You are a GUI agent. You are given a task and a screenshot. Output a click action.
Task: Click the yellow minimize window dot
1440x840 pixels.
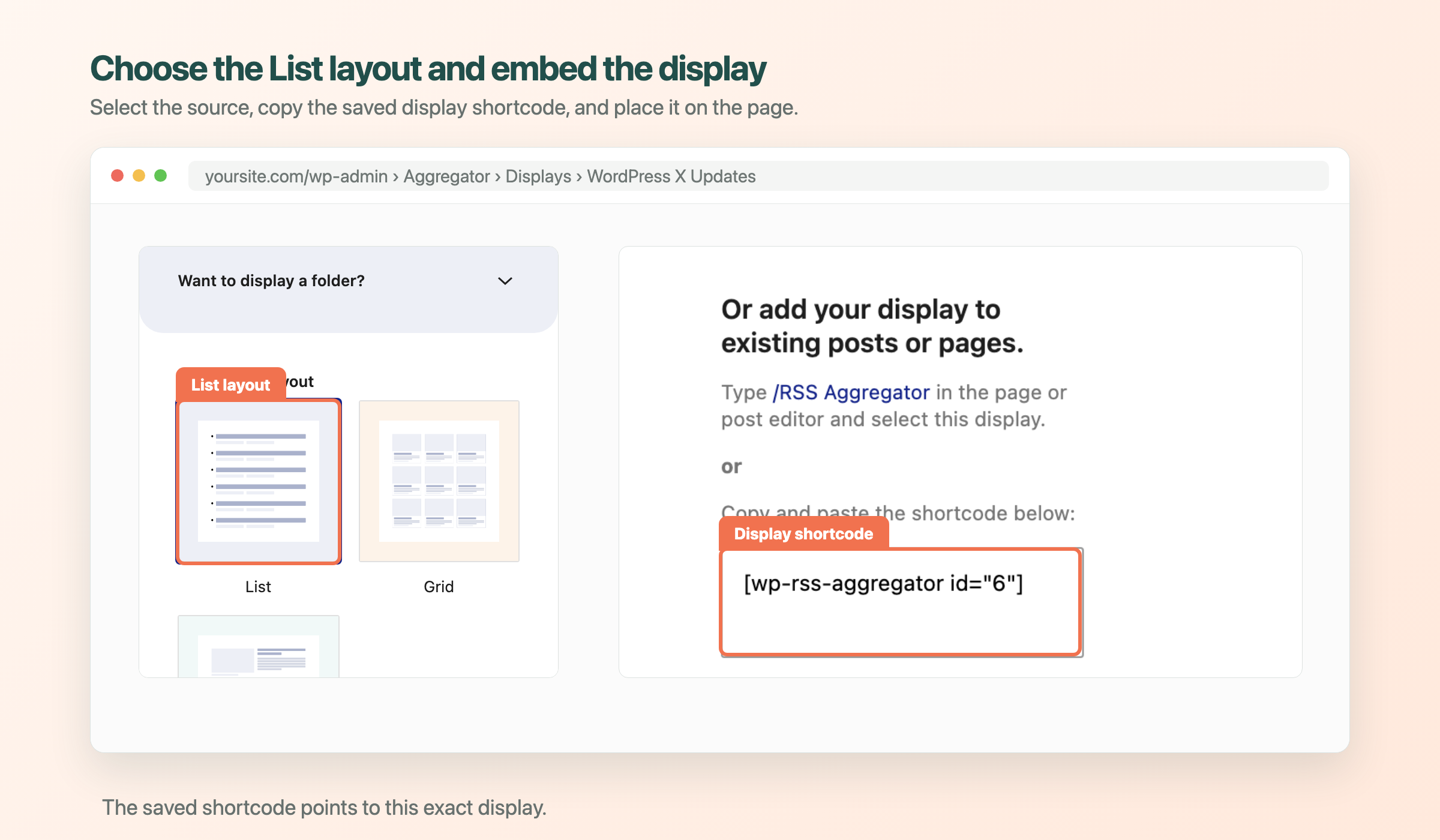coord(139,176)
